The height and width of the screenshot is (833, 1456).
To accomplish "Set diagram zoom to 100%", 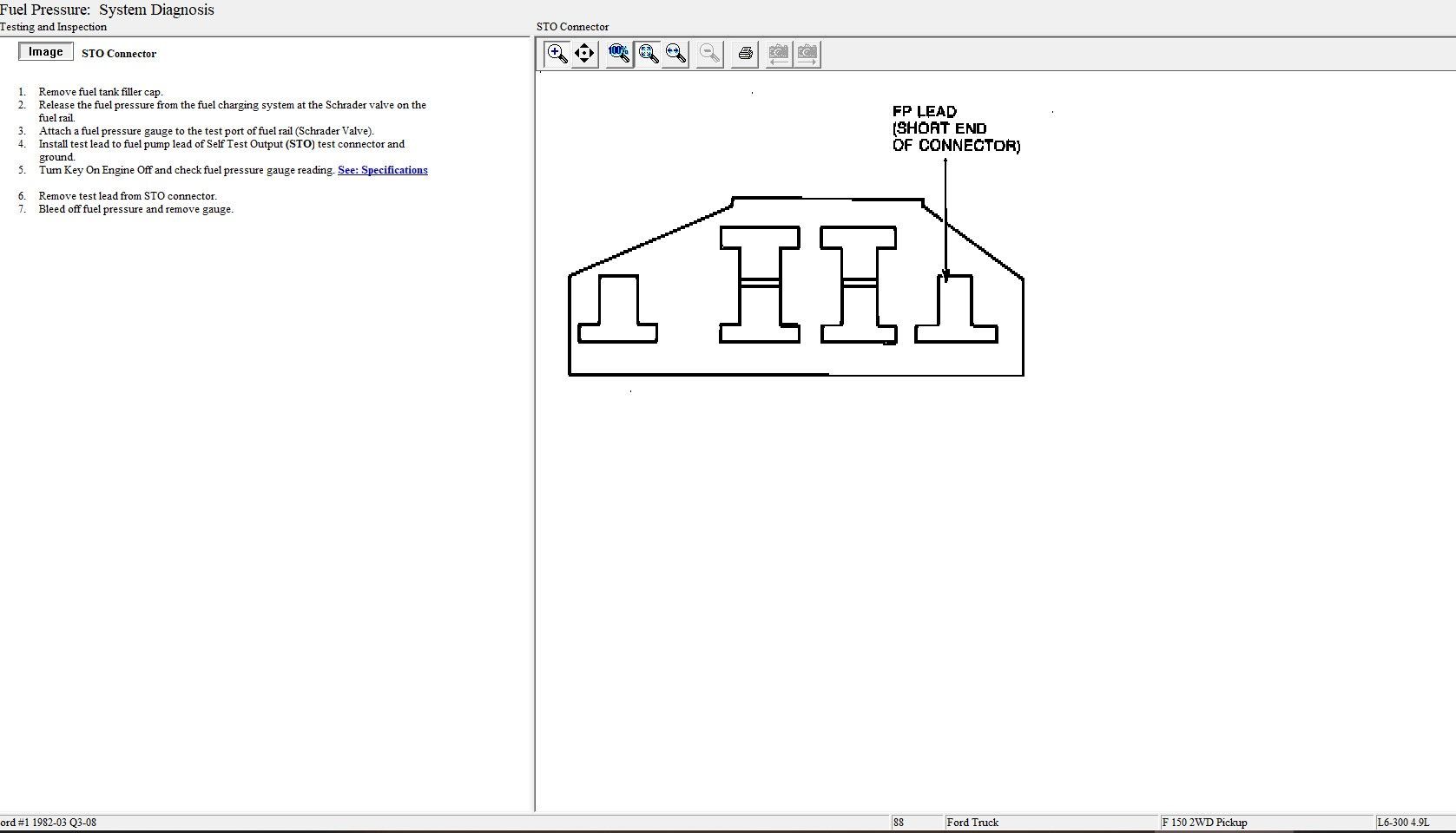I will pyautogui.click(x=619, y=54).
